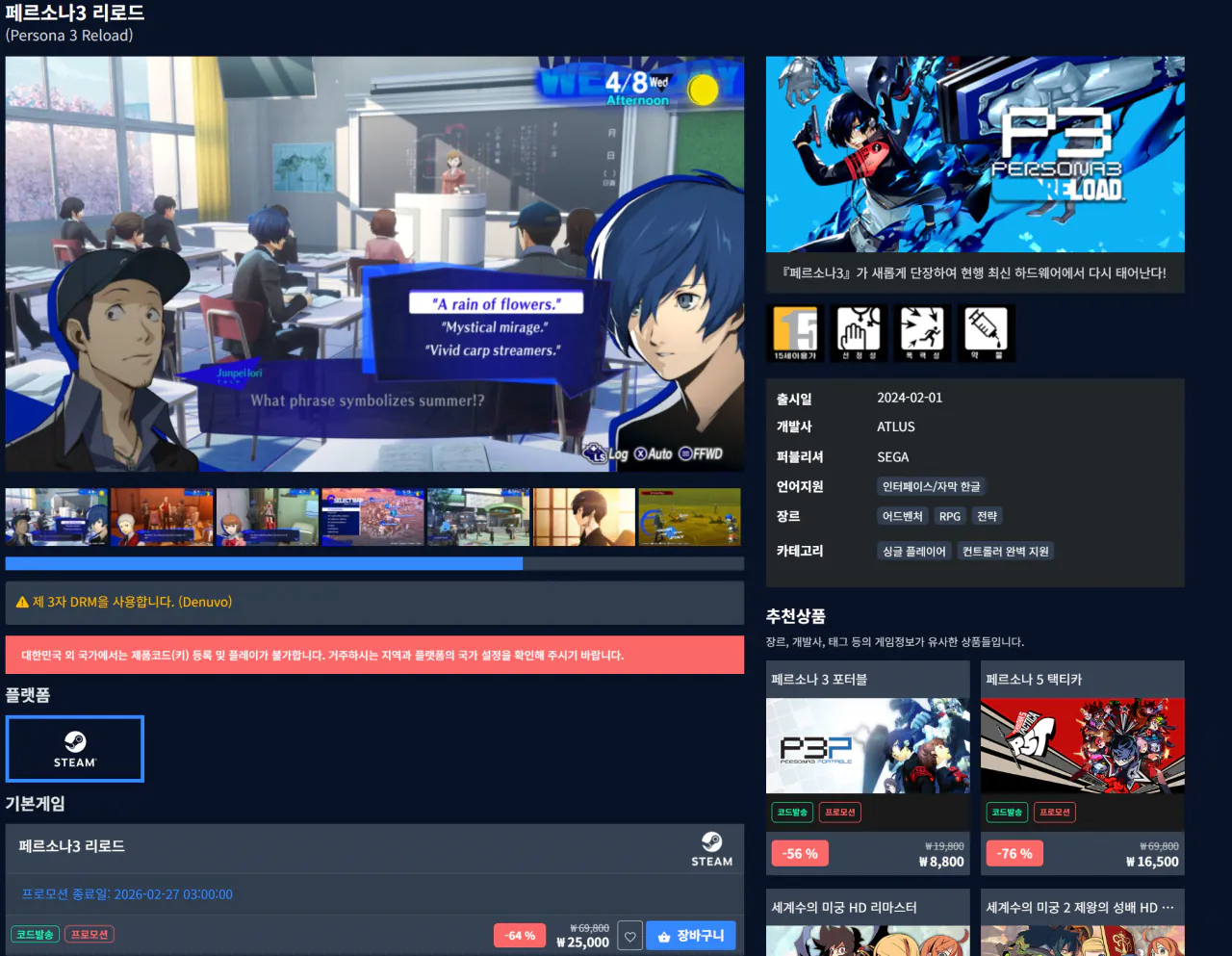Open the seventh yellow-toned thumbnail

click(x=689, y=517)
